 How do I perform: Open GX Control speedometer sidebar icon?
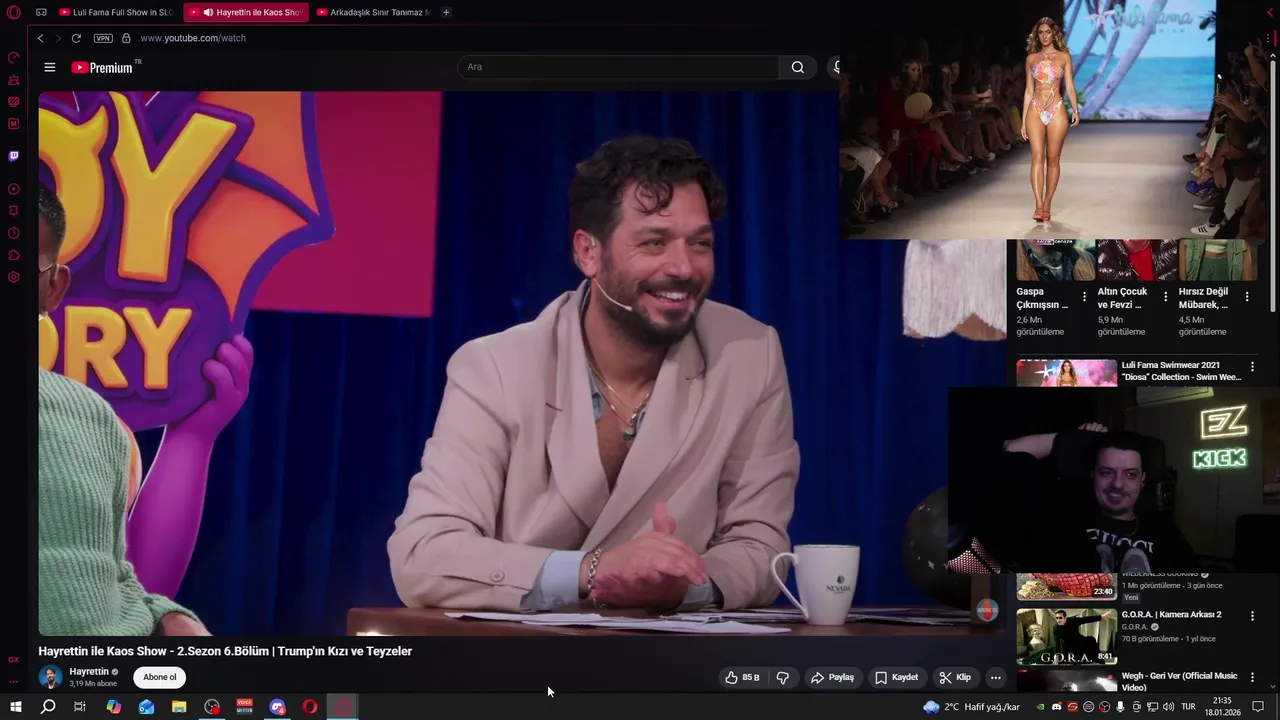pyautogui.click(x=14, y=57)
